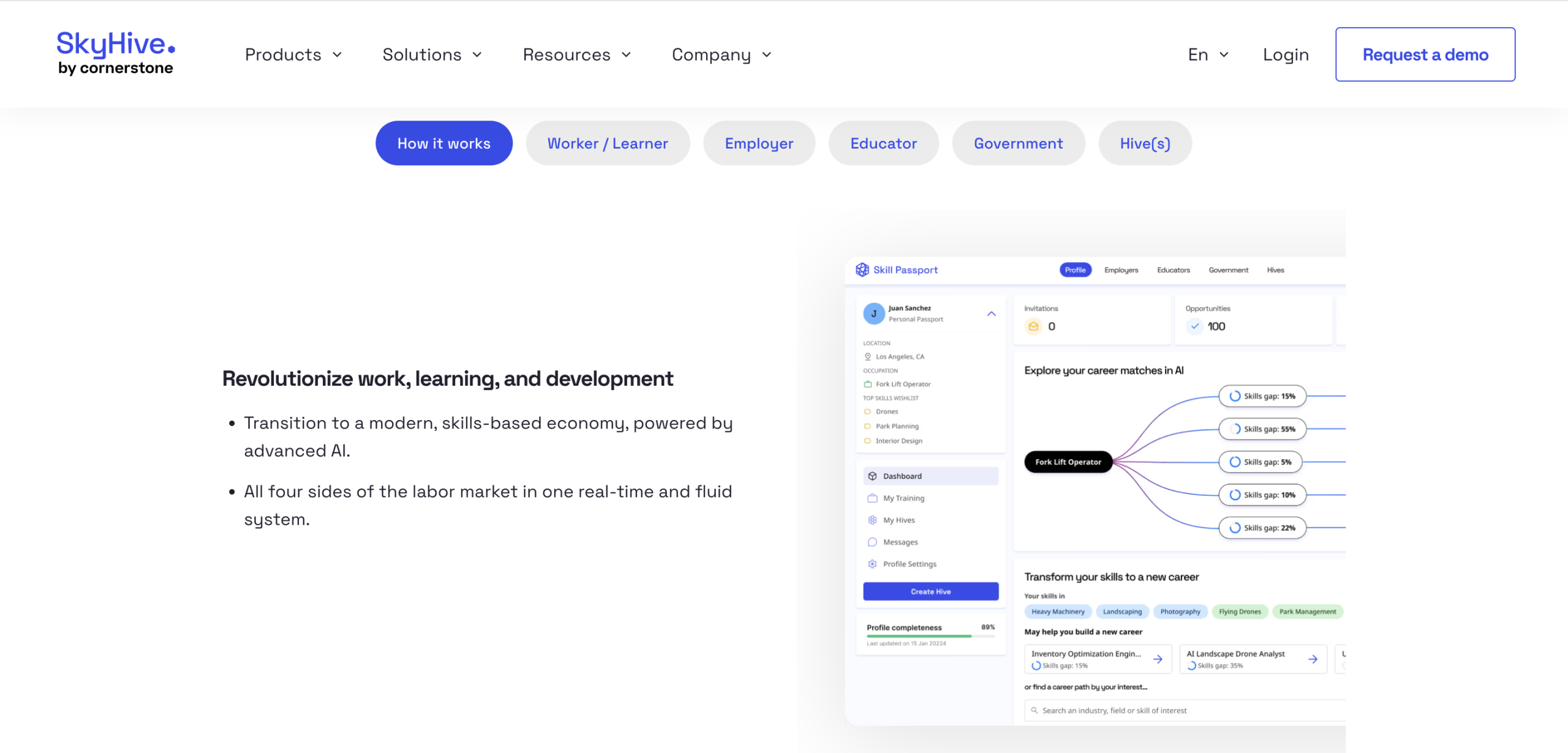Click the Skills gap 55% ring icon

(1235, 429)
